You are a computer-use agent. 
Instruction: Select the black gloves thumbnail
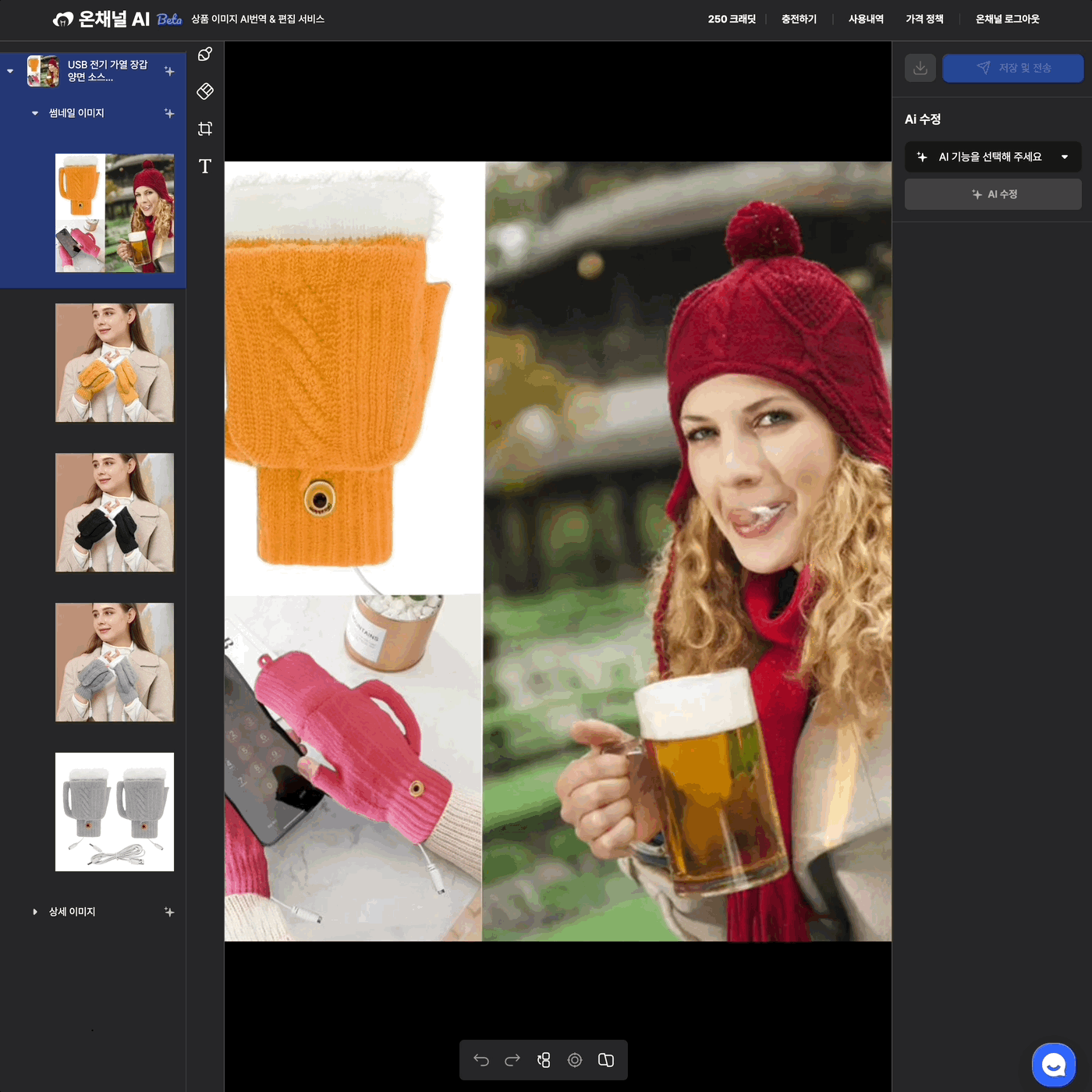115,512
